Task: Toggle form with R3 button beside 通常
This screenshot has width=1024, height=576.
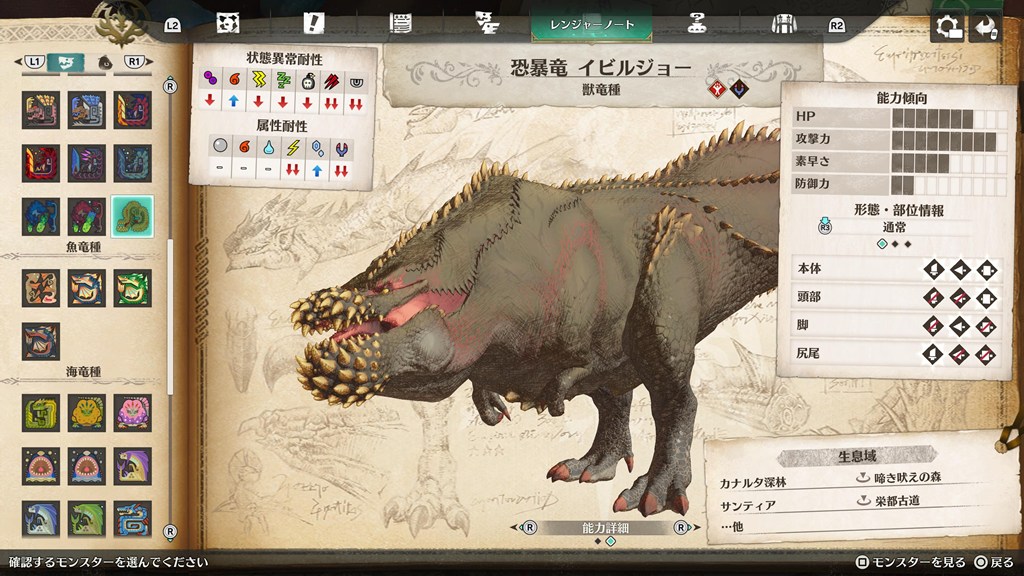Action: (826, 227)
